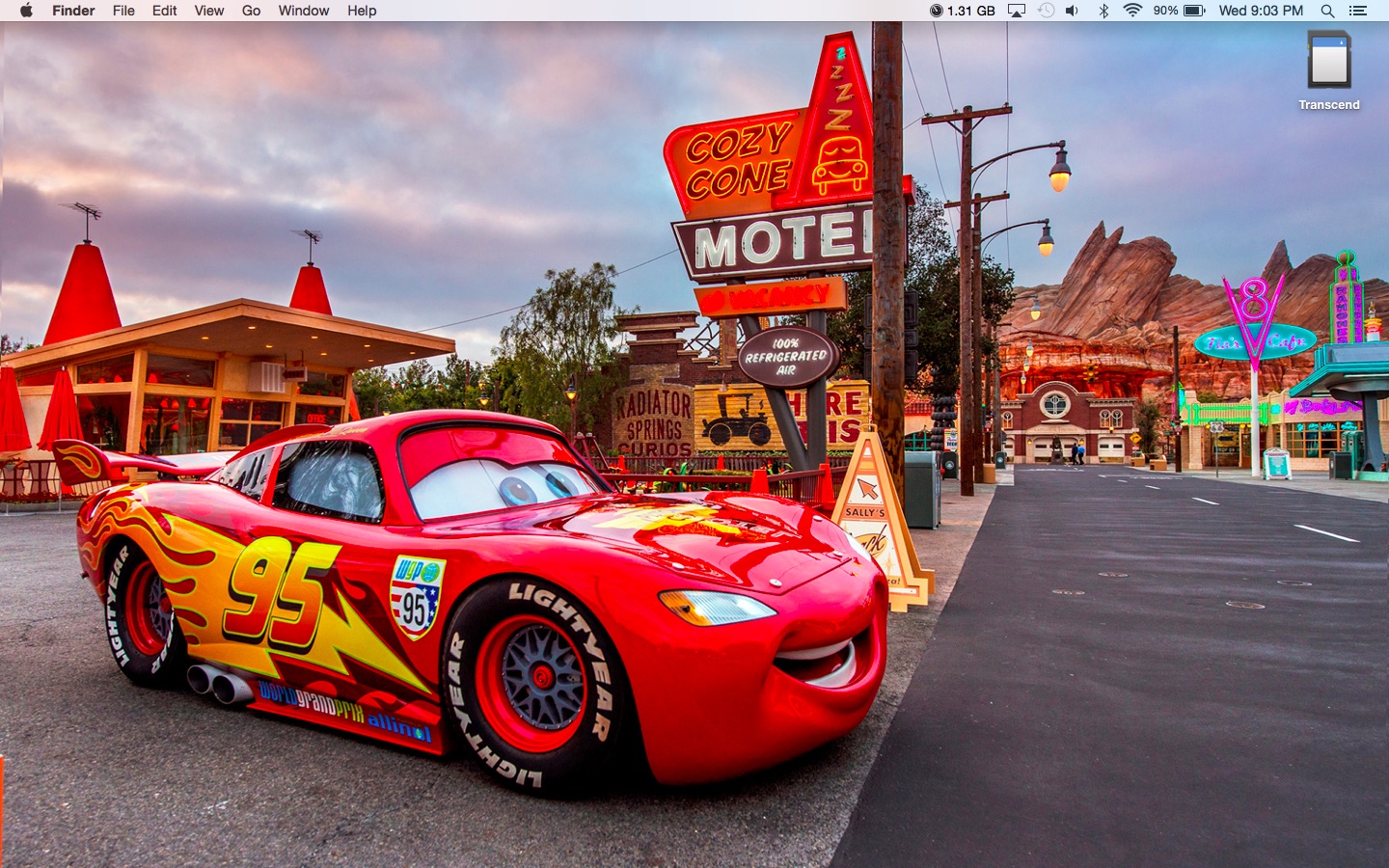Open the Help menu
Viewport: 1389px width, 868px height.
(x=362, y=11)
